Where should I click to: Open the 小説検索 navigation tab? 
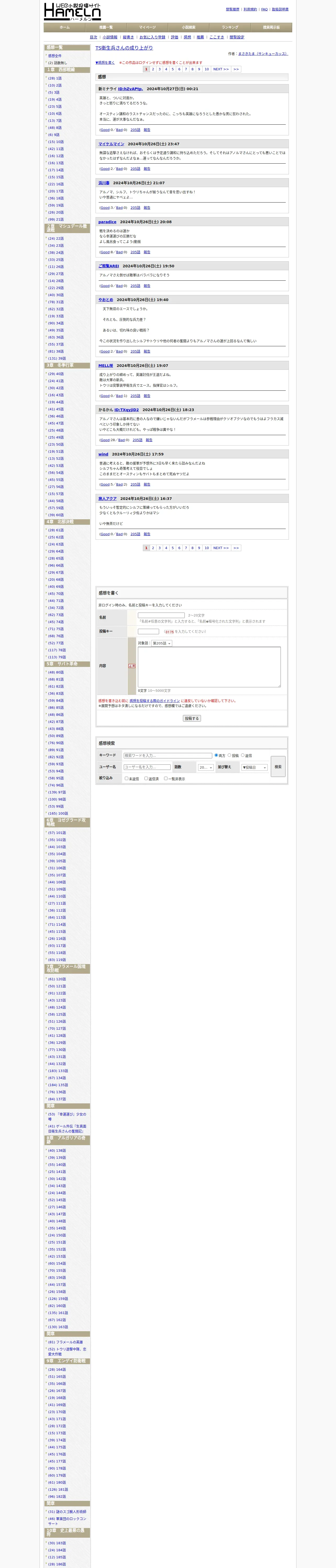coord(188,27)
